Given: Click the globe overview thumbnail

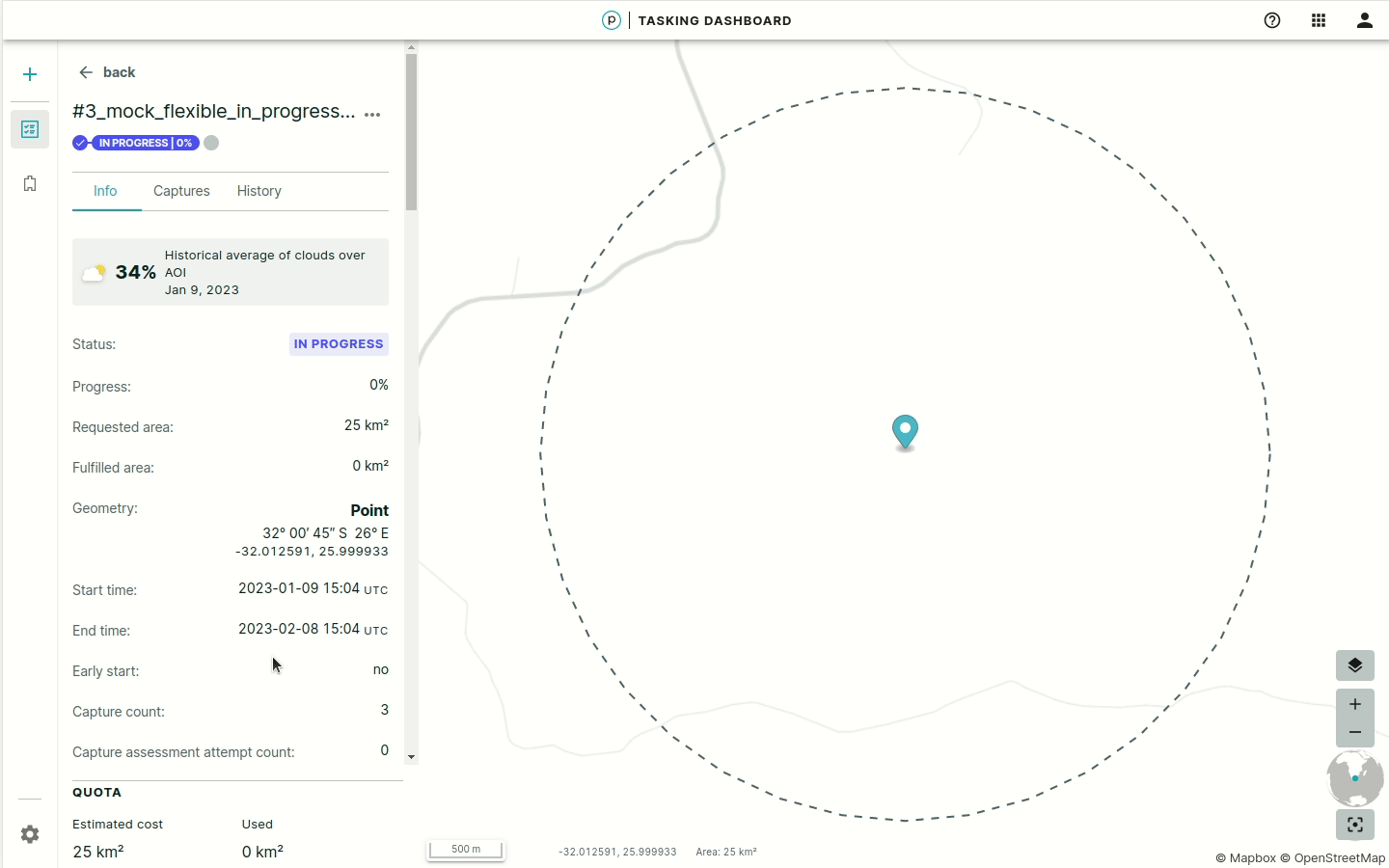Looking at the screenshot, I should pos(1355,778).
